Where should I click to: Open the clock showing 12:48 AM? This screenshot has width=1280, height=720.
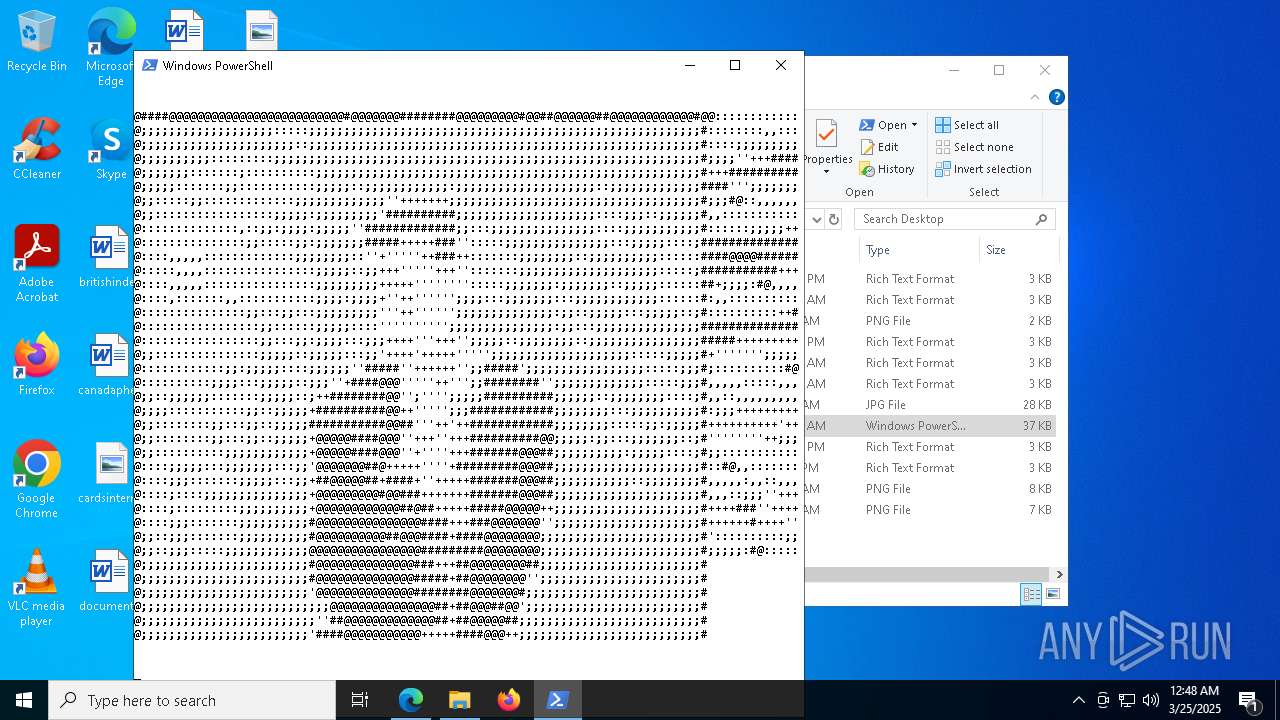(1194, 700)
